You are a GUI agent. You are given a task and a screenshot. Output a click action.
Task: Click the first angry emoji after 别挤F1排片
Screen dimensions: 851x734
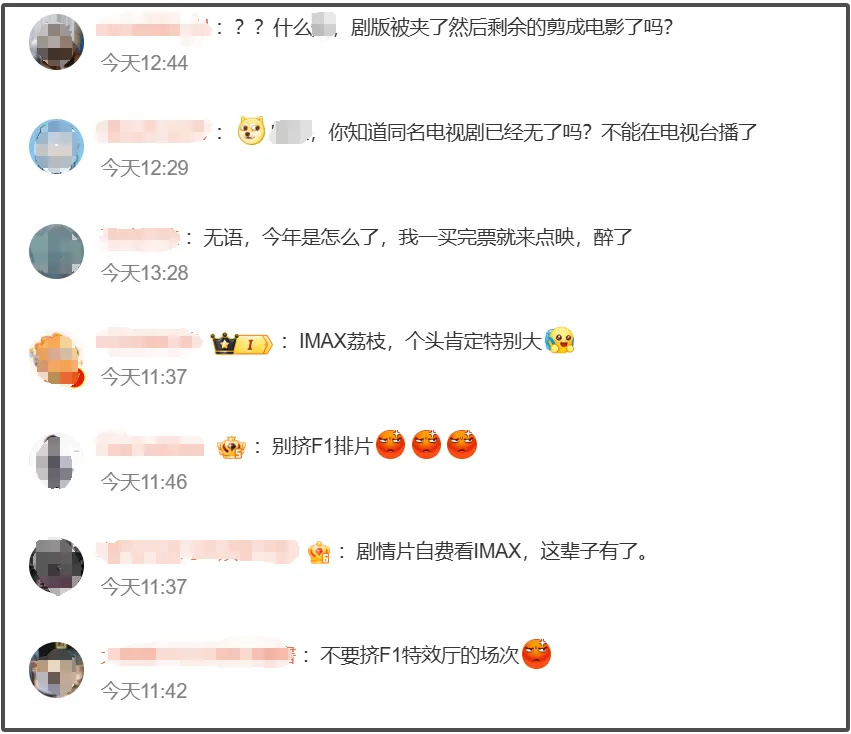(x=391, y=444)
